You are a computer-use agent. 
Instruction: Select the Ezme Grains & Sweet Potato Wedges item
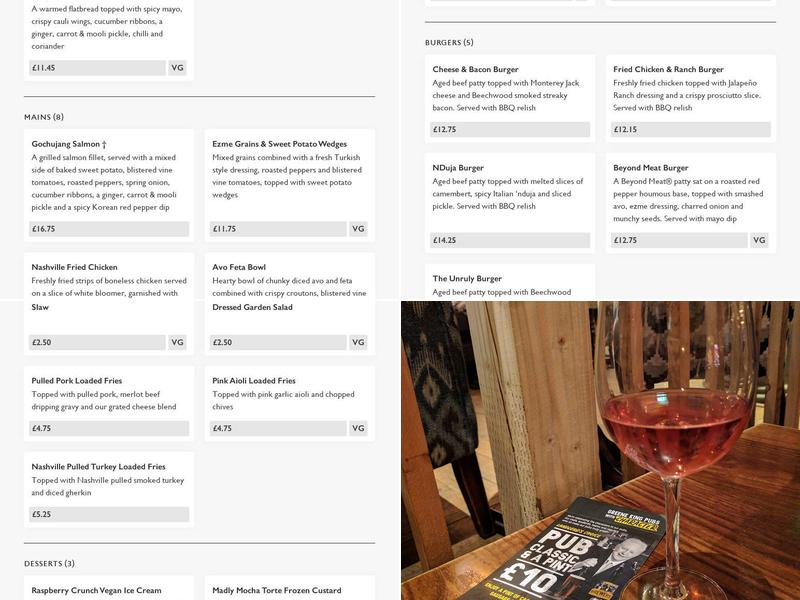pos(290,185)
